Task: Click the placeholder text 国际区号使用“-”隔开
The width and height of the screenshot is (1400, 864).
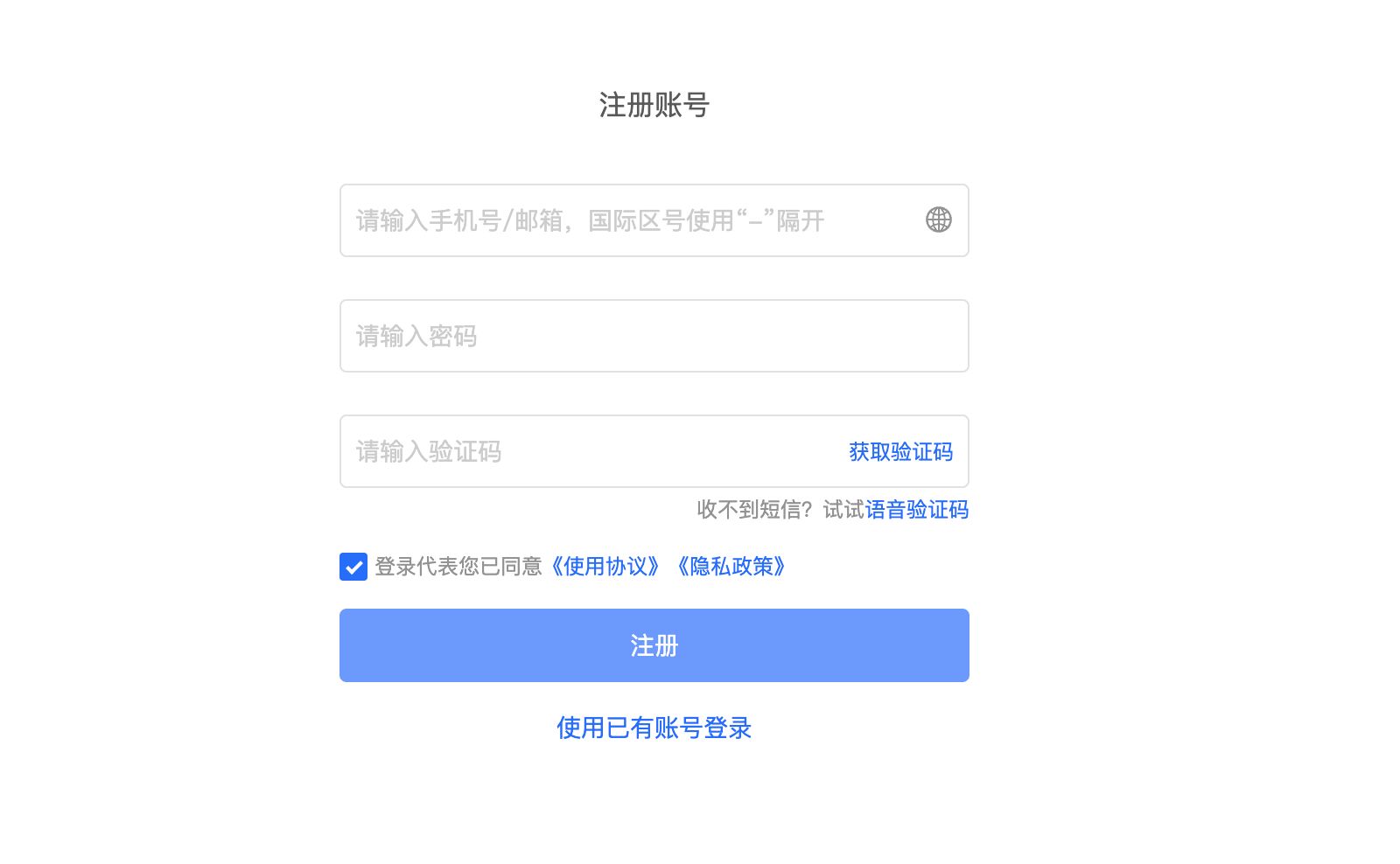Action: (706, 220)
